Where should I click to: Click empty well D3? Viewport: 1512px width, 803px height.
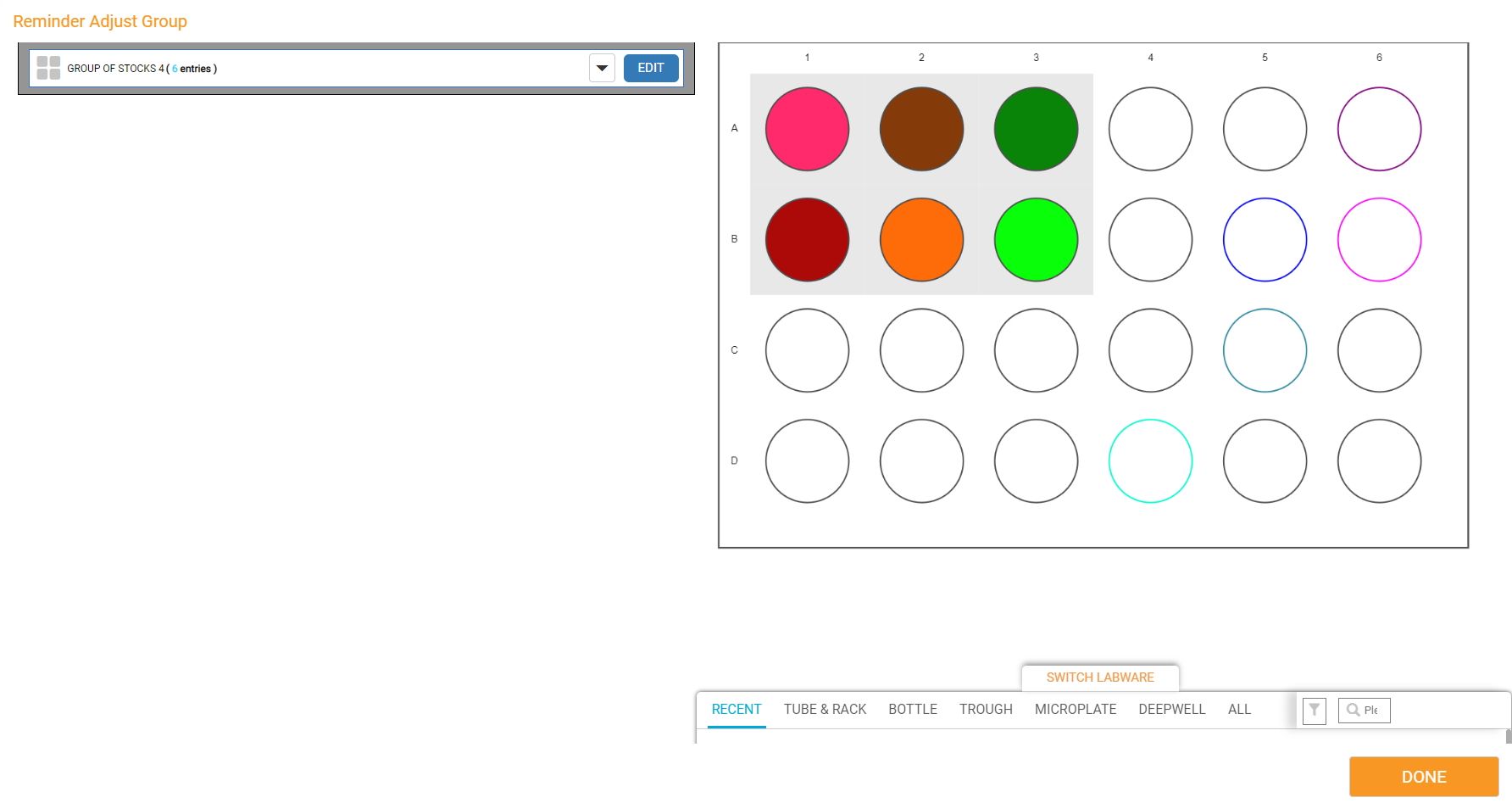click(1036, 461)
